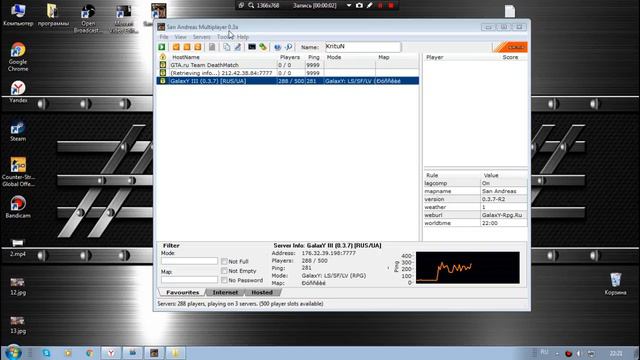Open dropdown arrow in recording bar
Image resolution: width=640 pixels, height=360 pixels.
(349, 5)
